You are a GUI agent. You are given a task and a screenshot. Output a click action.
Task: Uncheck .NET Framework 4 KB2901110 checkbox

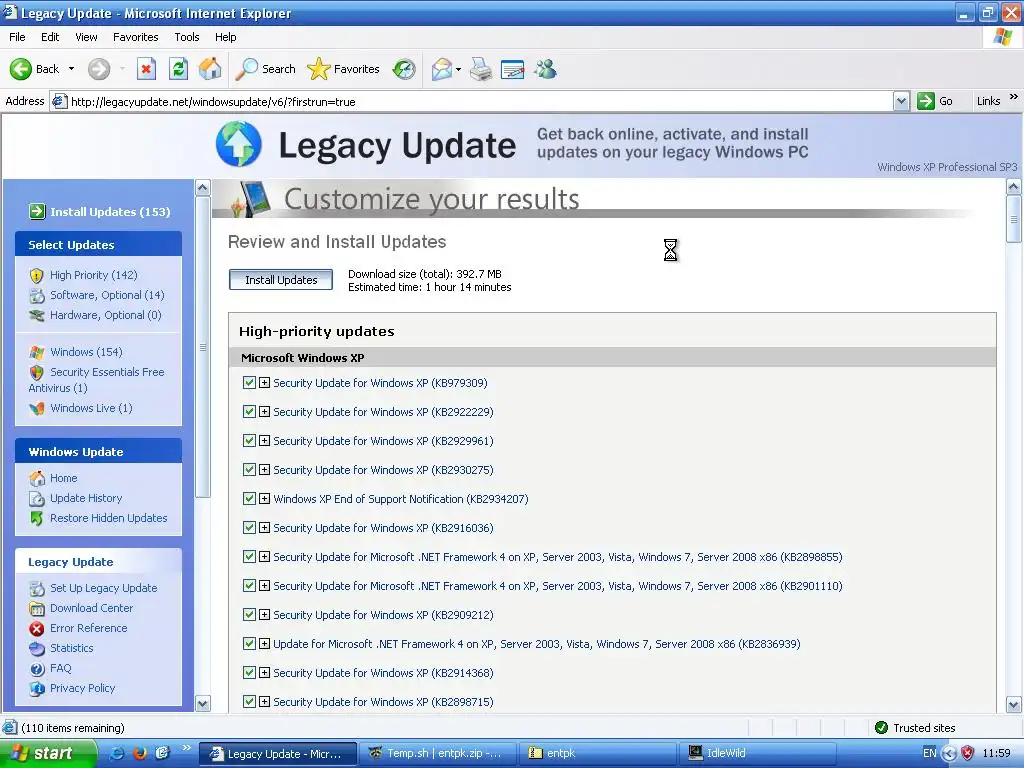click(249, 586)
